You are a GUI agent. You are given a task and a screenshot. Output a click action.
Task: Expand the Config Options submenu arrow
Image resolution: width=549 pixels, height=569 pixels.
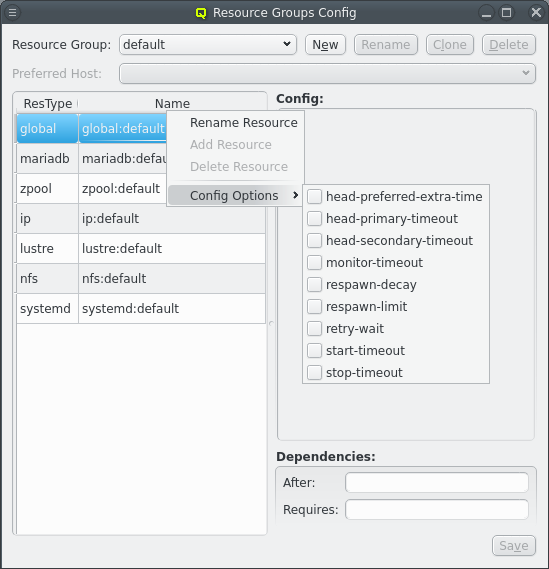click(x=295, y=195)
